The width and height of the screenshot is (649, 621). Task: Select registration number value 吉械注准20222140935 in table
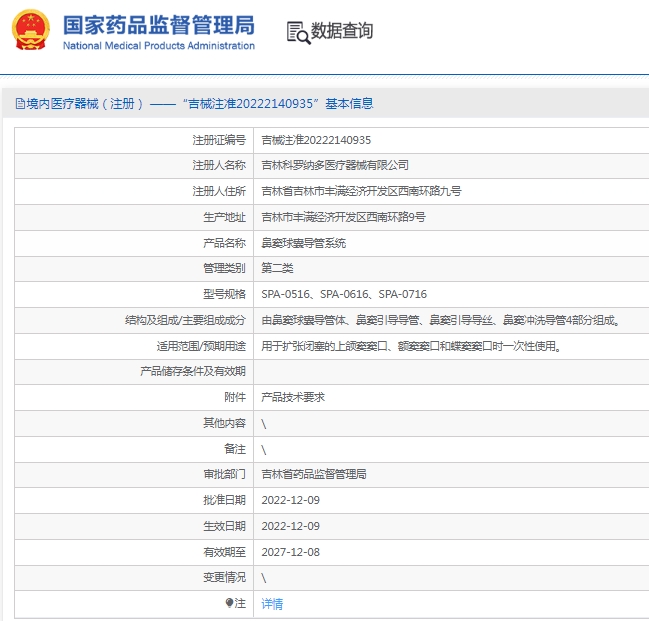316,140
